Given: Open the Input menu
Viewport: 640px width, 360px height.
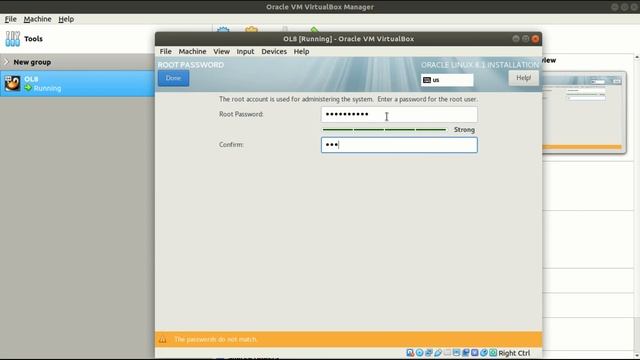Looking at the screenshot, I should [x=245, y=51].
